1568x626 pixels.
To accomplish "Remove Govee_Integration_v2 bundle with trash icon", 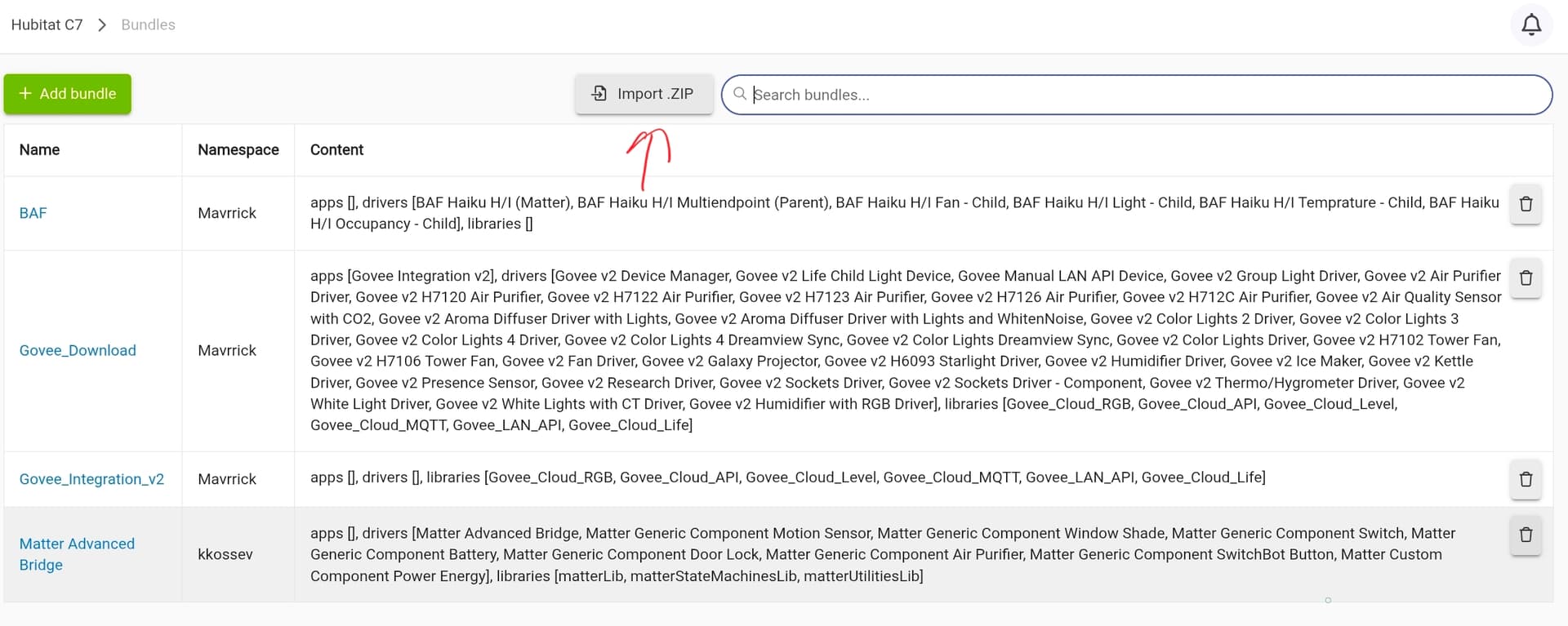I will 1525,479.
